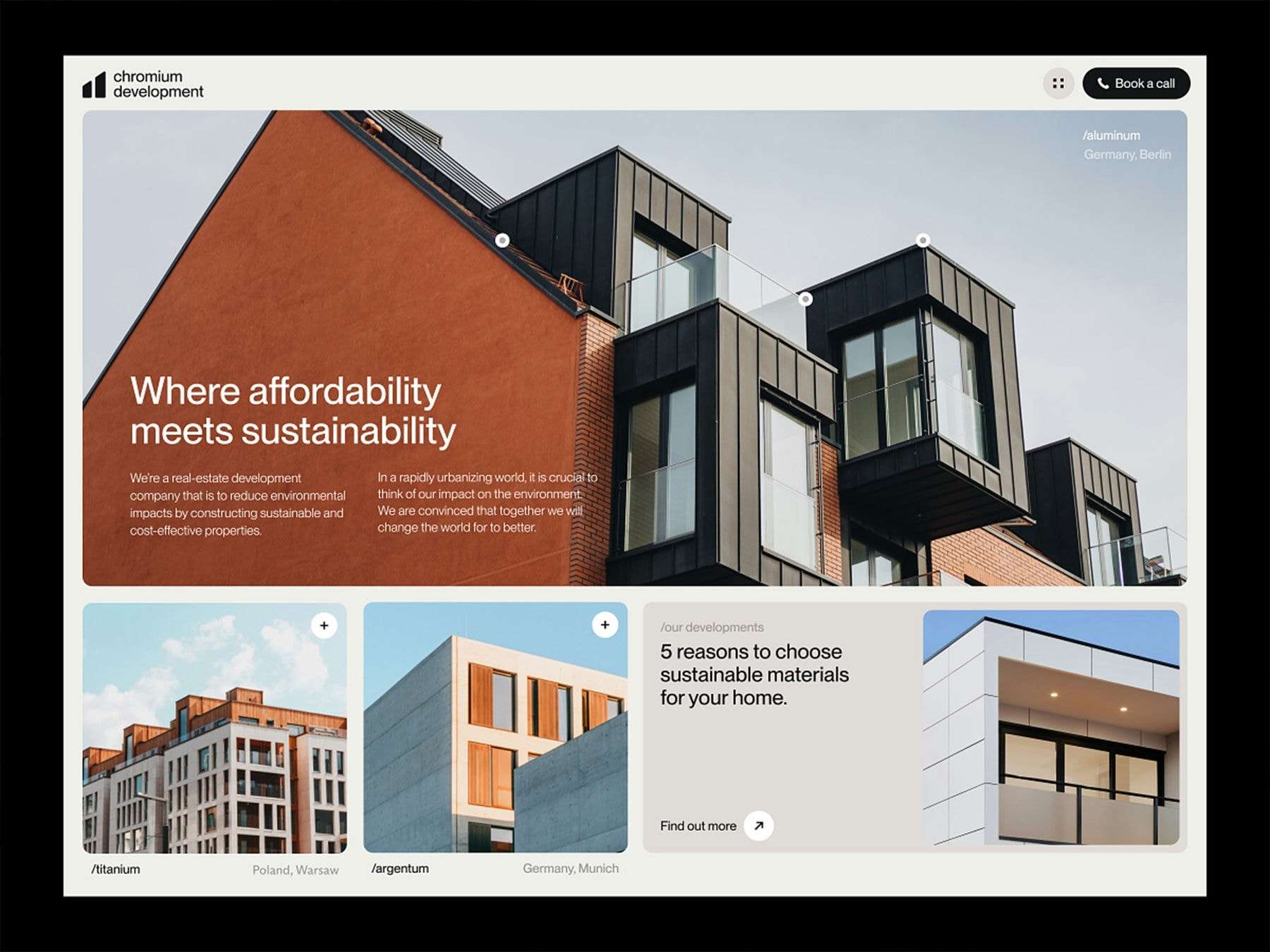
Task: Click the Book a call button
Action: (x=1136, y=83)
